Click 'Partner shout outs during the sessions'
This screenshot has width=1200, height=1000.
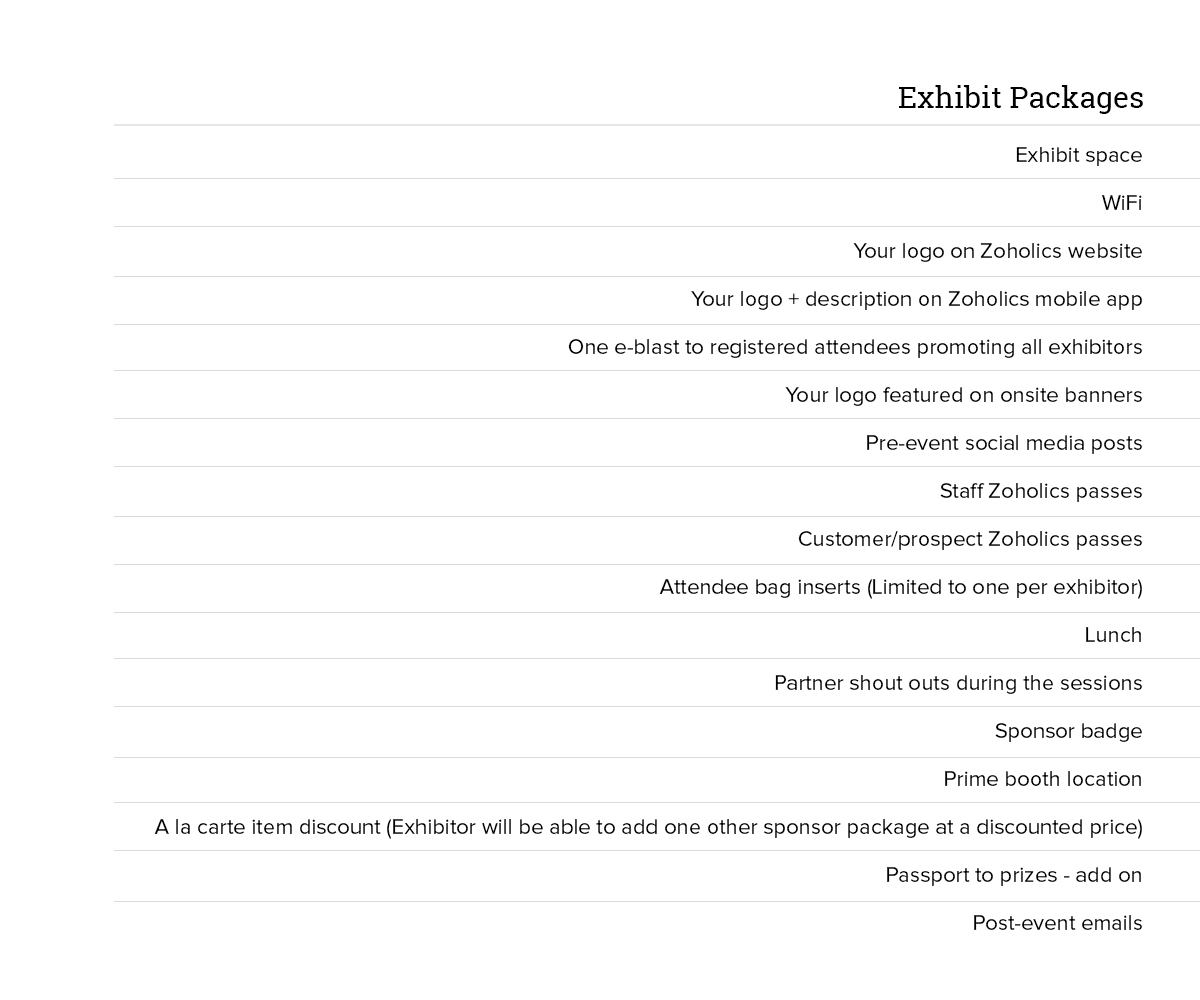957,683
